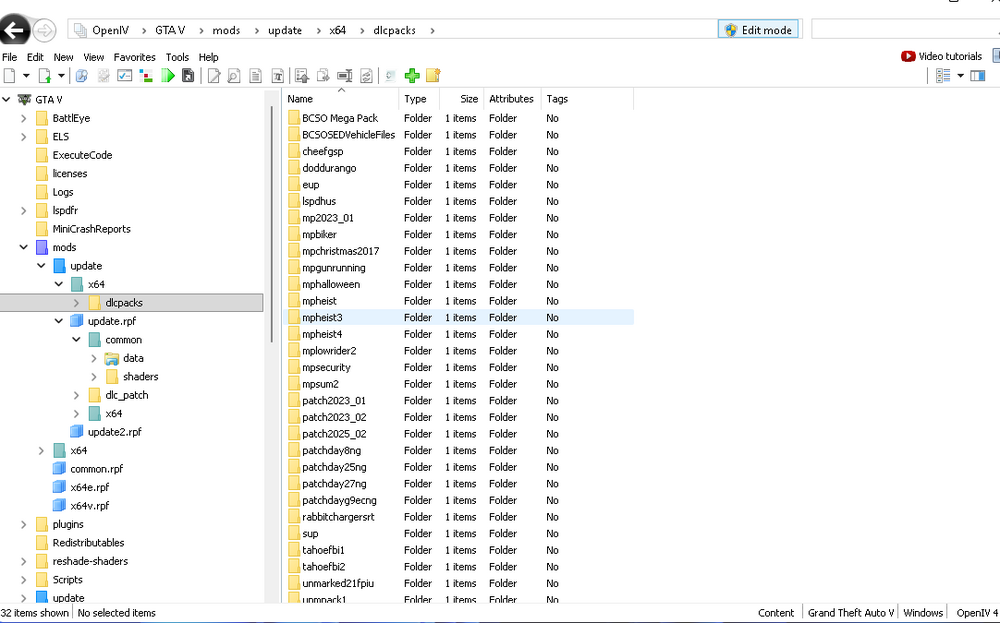
Task: Click the page with letter T icon
Action: point(277,76)
